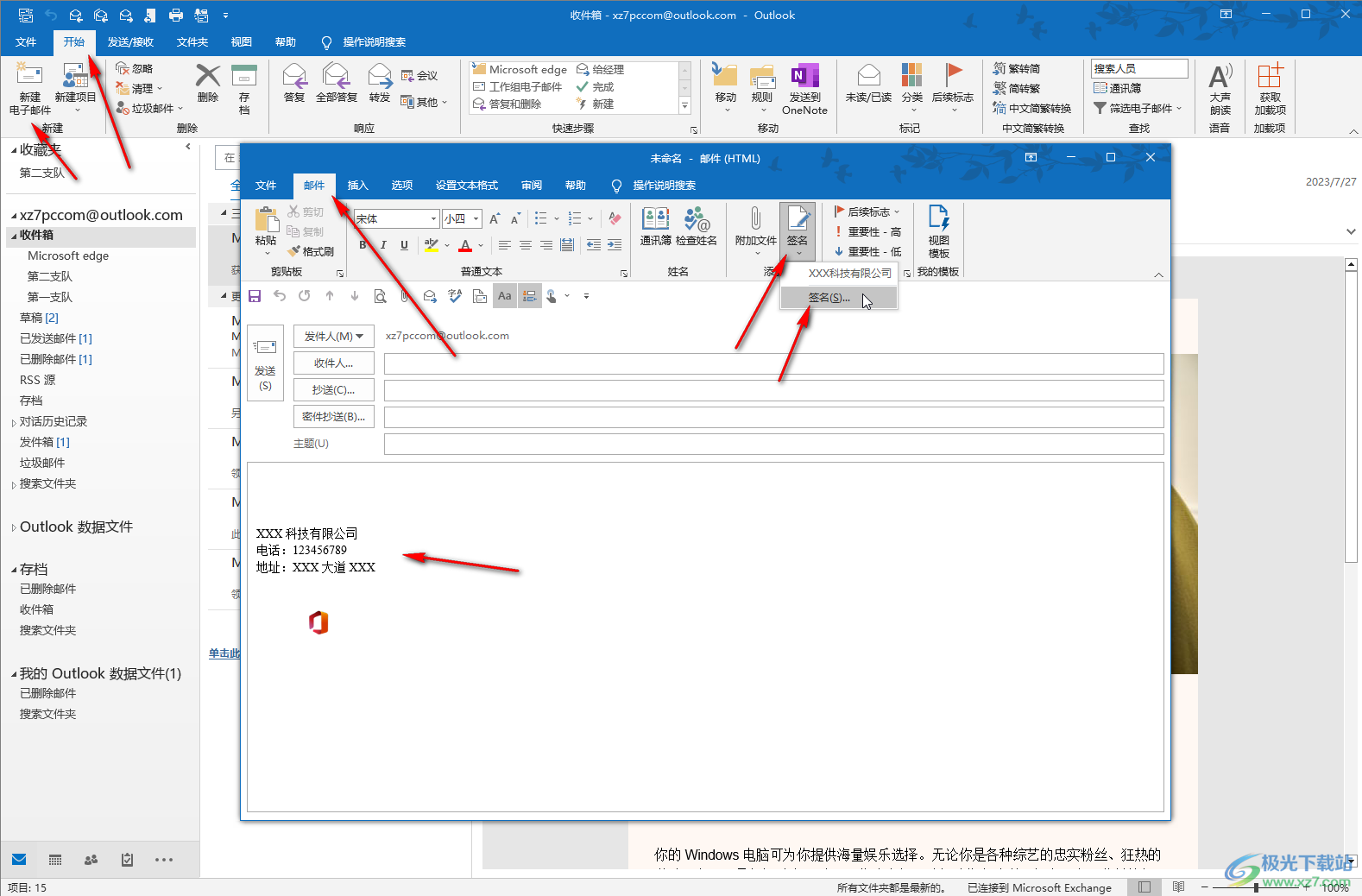The height and width of the screenshot is (896, 1362).
Task: Click the large Delete (删除) X icon
Action: [208, 76]
